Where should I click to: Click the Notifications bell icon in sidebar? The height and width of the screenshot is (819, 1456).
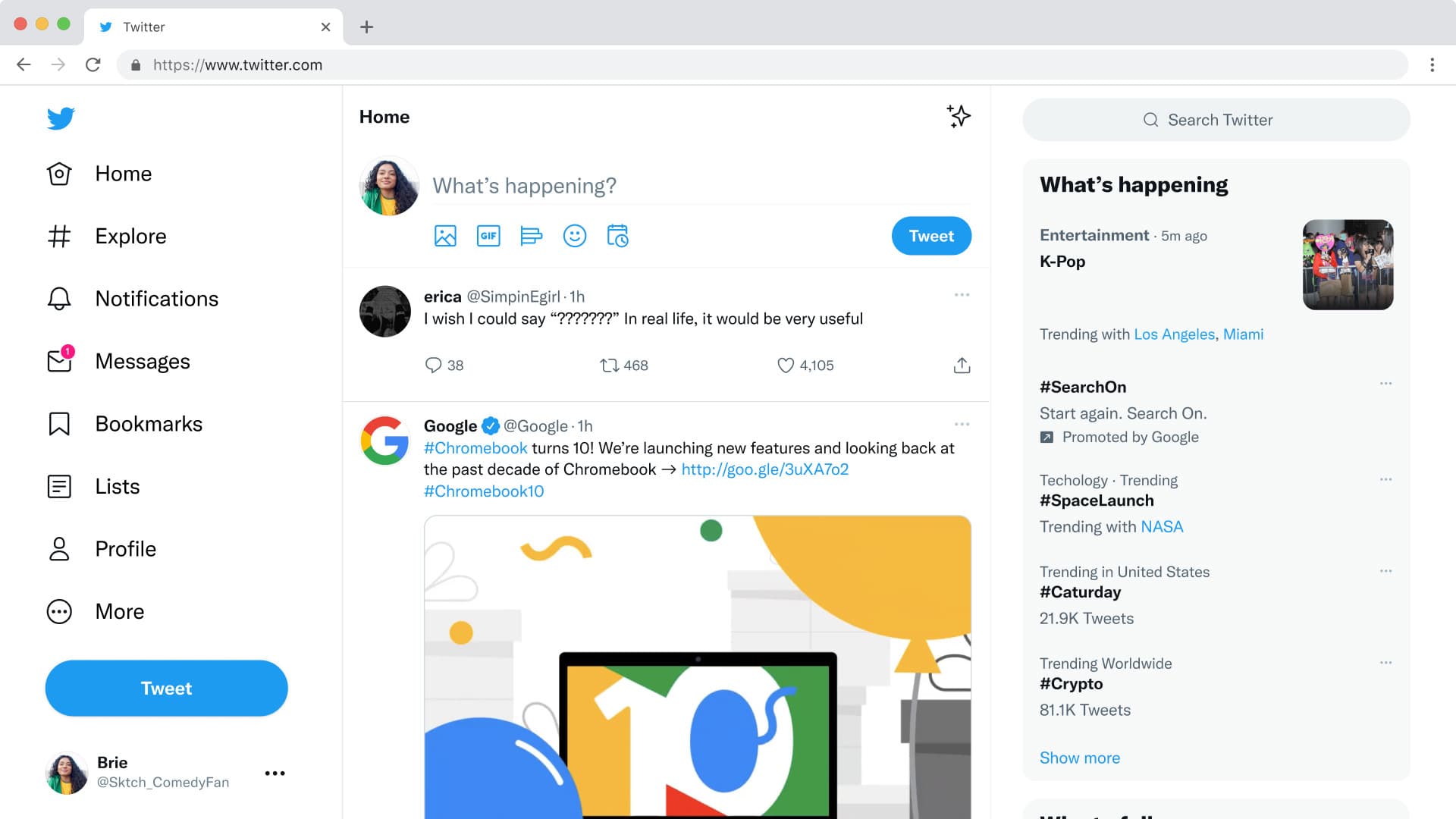pos(60,298)
